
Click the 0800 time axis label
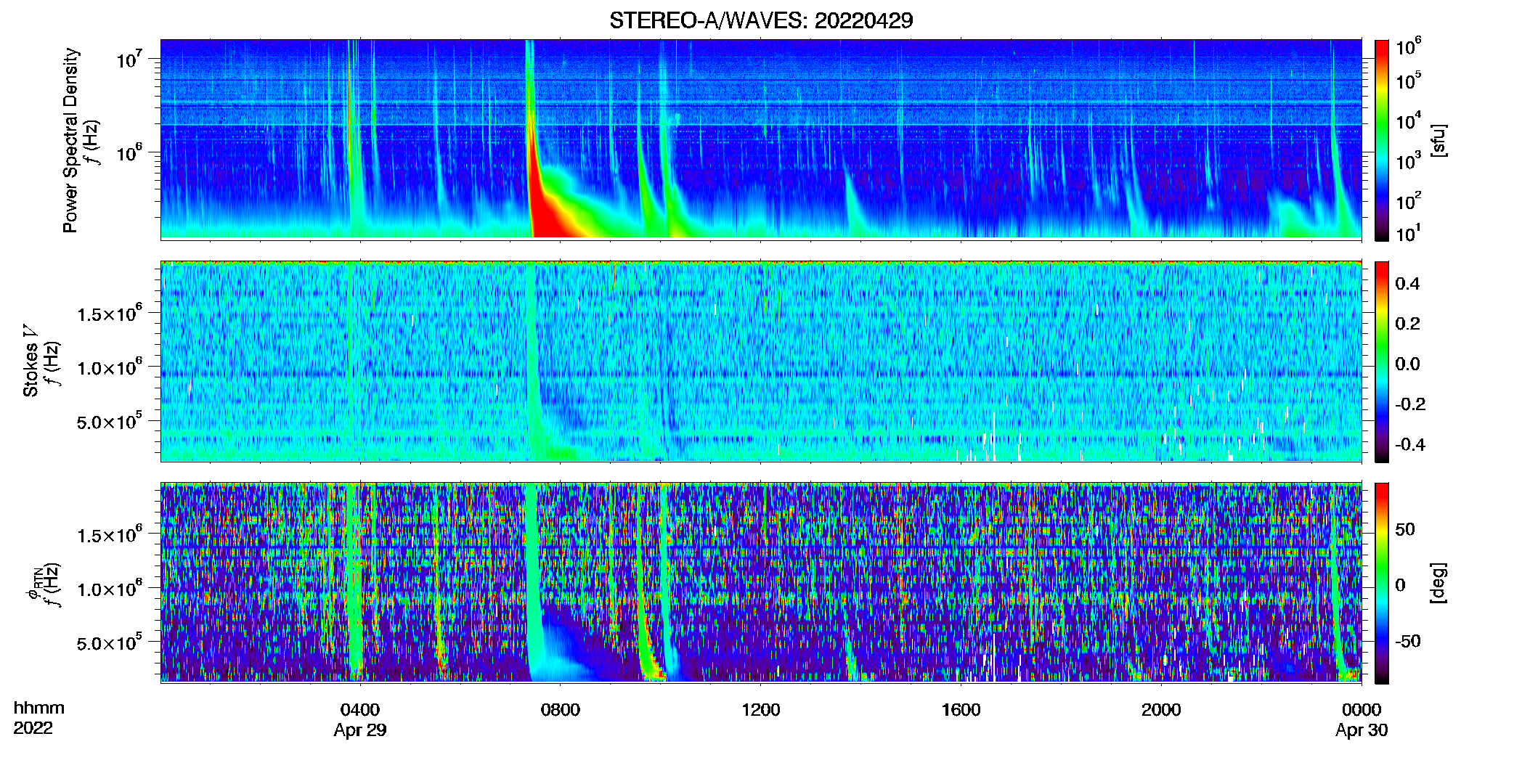561,710
